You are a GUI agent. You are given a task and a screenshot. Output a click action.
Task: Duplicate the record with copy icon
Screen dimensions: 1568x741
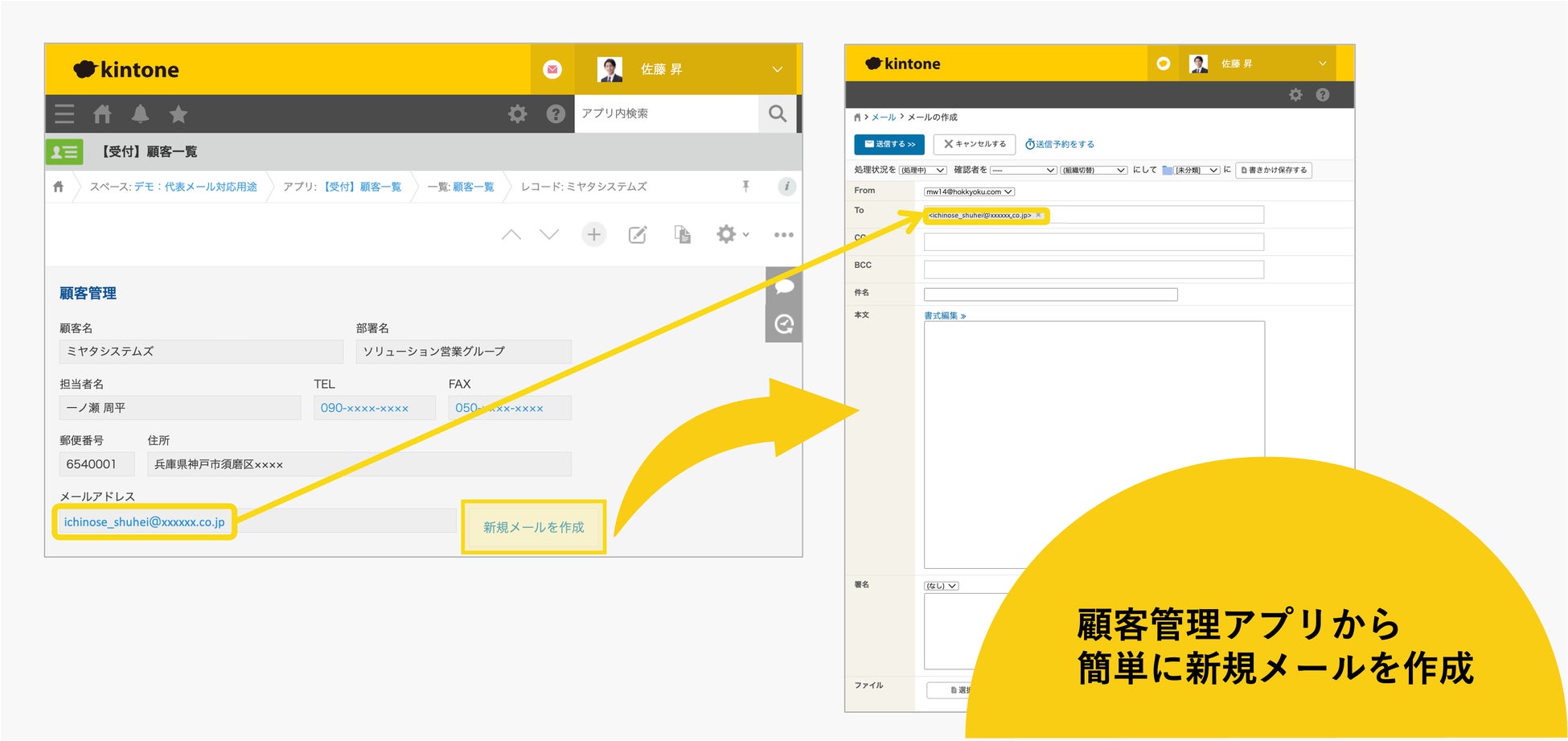683,234
